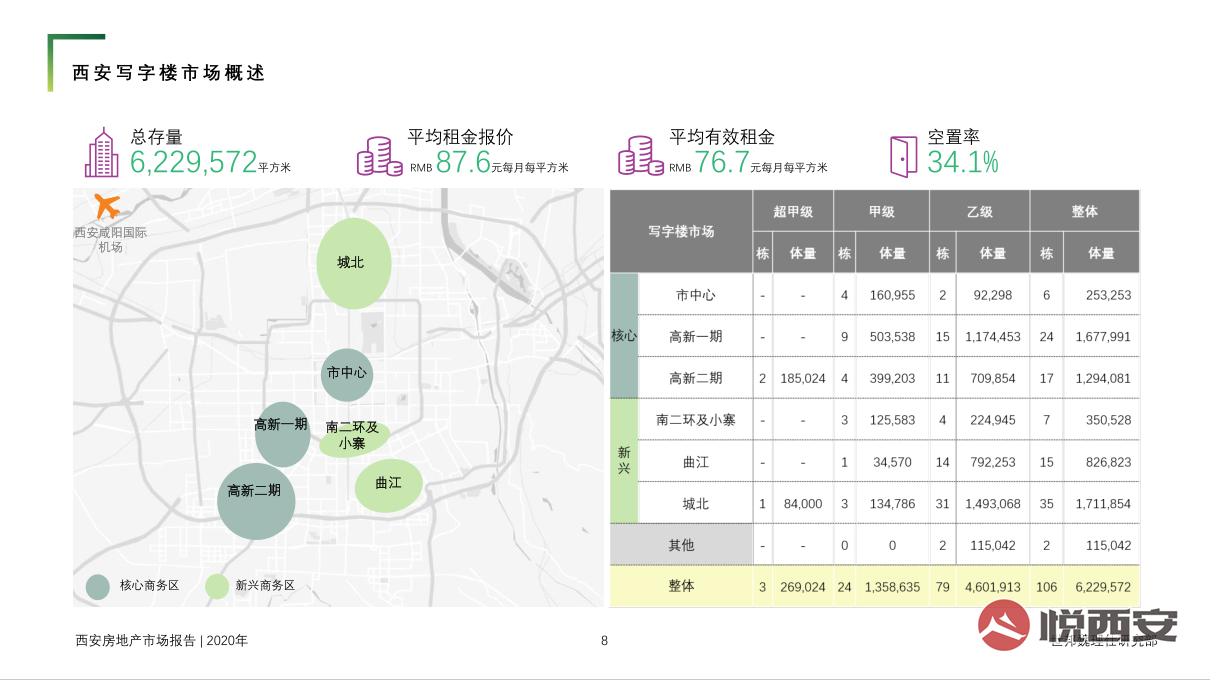
Task: Select the 市中心 bubble on the map
Action: point(347,374)
